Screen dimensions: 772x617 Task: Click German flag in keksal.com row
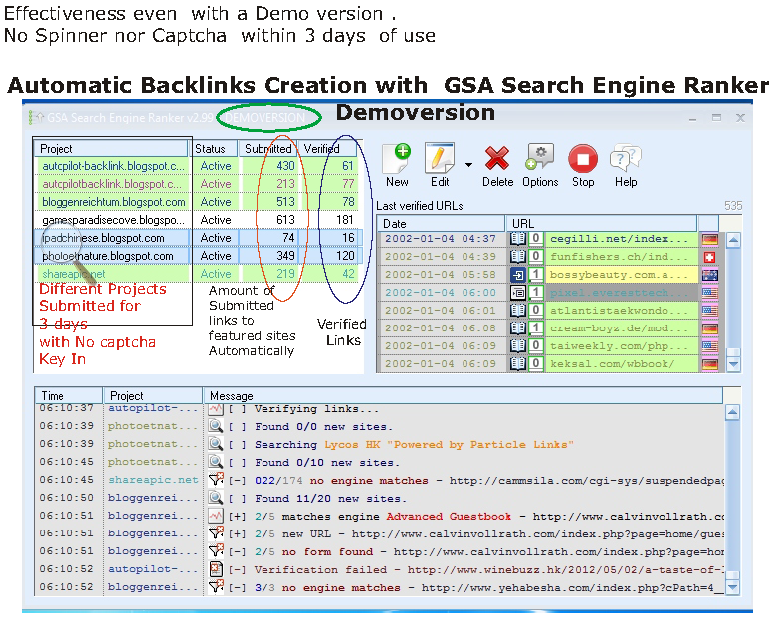tap(709, 364)
